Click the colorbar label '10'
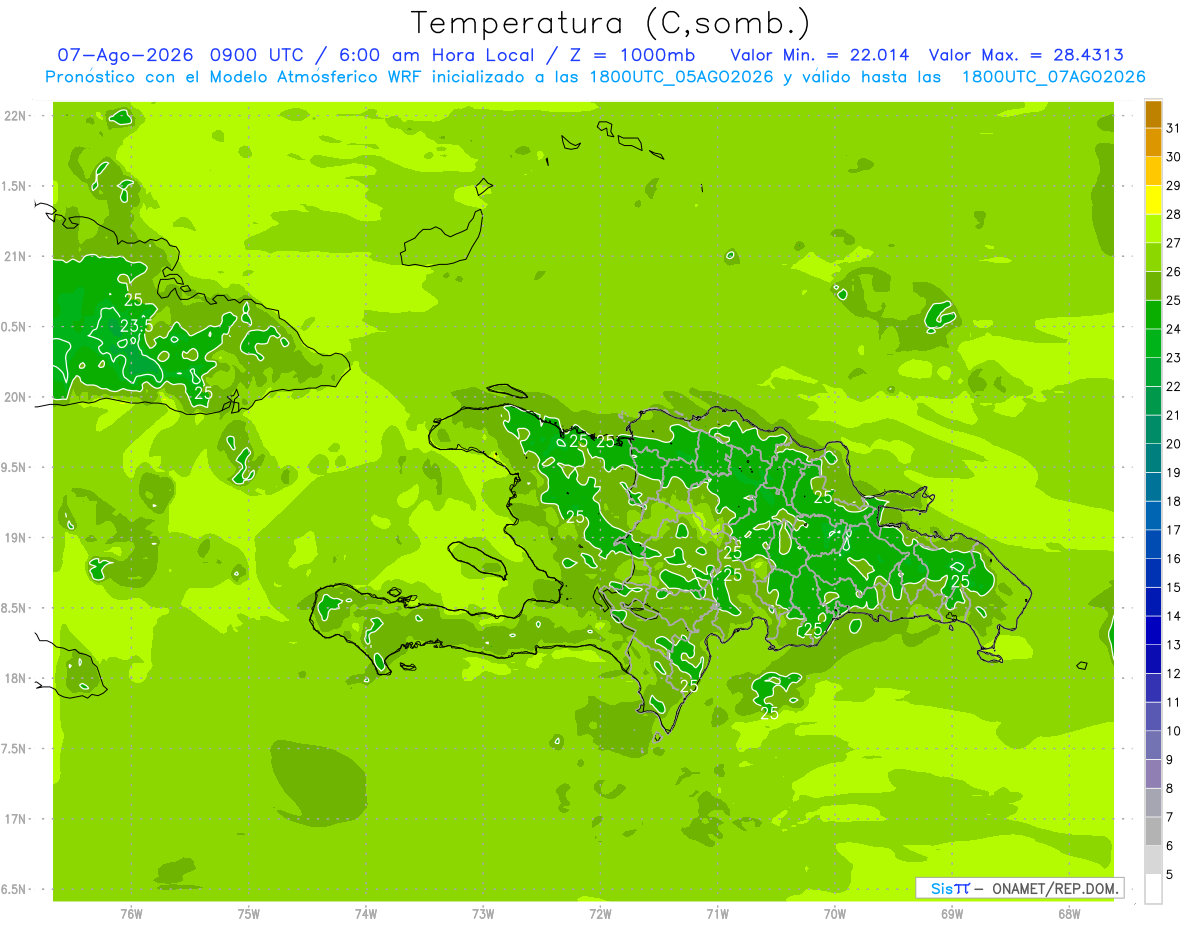This screenshot has width=1200, height=927. click(1173, 731)
